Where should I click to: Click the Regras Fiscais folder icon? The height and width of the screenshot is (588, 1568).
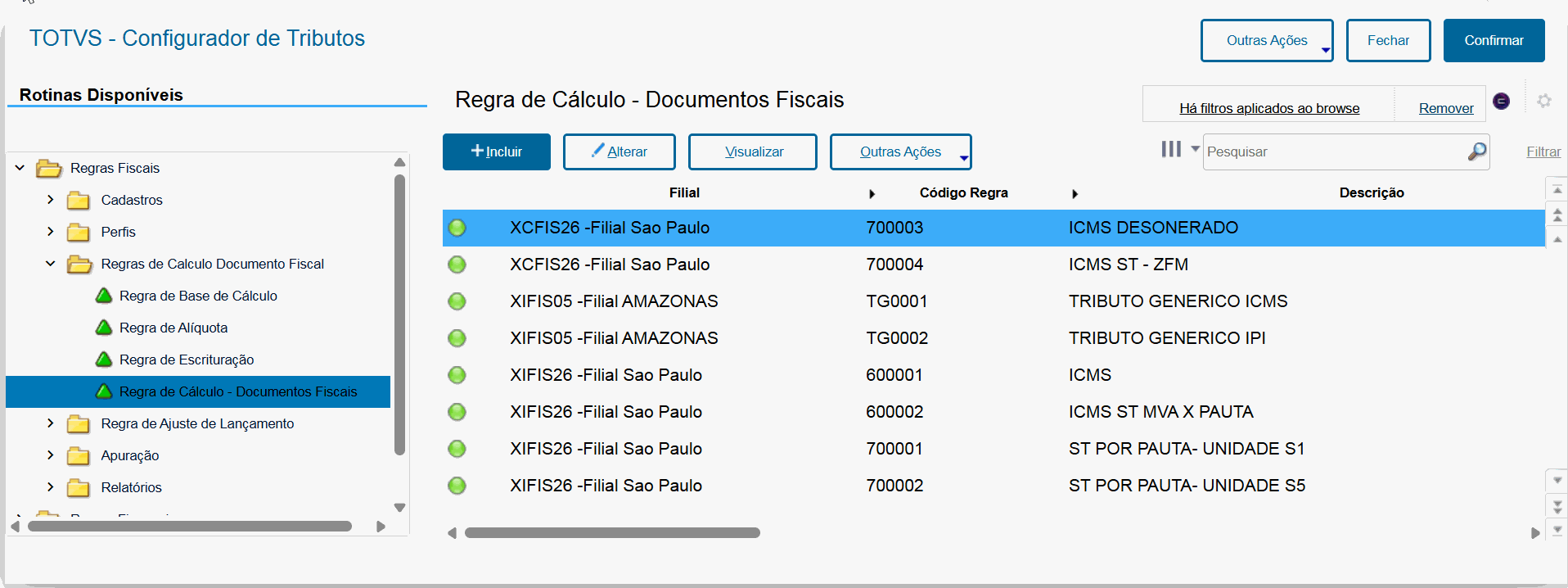[x=49, y=169]
